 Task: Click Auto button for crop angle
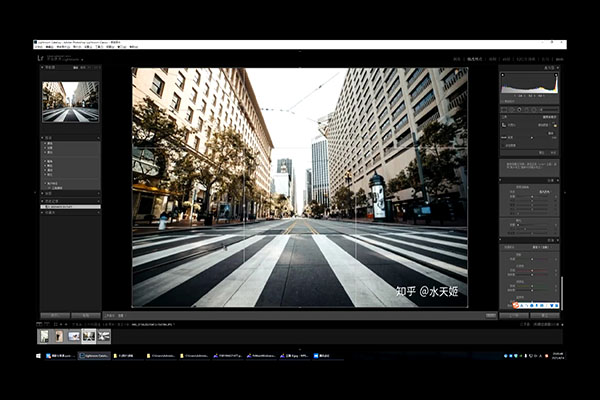pyautogui.click(x=551, y=133)
